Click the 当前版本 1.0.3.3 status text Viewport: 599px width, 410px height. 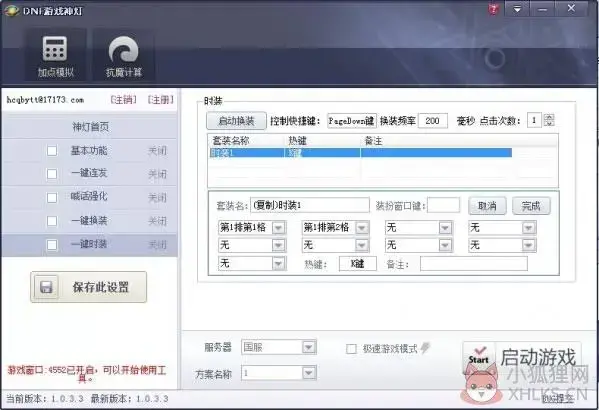click(x=45, y=399)
